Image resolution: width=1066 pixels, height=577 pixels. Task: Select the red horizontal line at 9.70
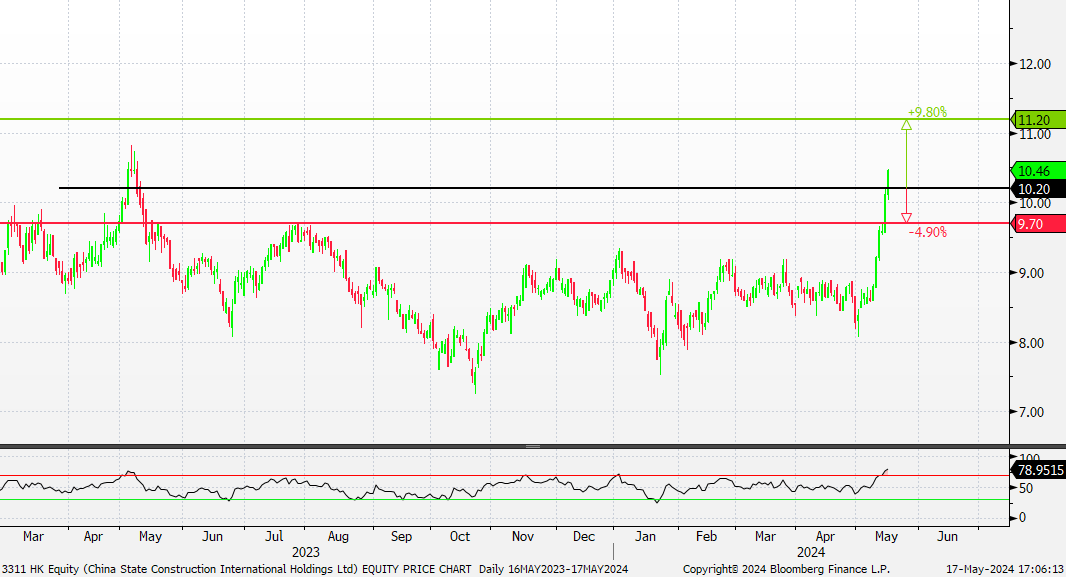(x=504, y=223)
